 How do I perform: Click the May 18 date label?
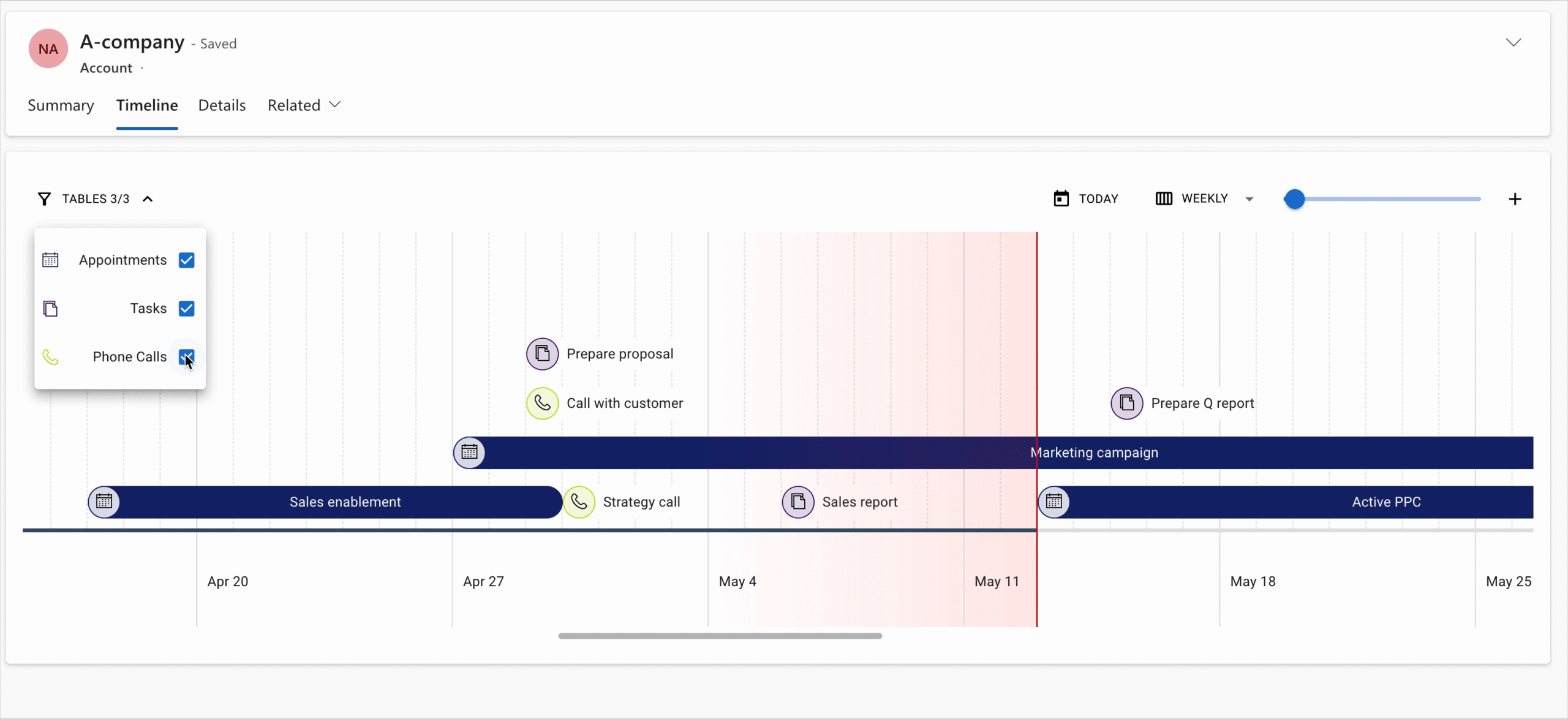(x=1253, y=581)
